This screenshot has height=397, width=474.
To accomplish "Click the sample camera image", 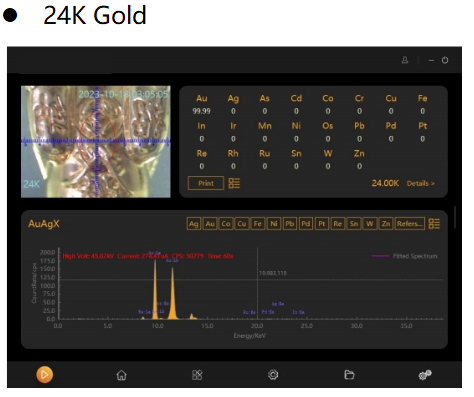I will 96,142.
